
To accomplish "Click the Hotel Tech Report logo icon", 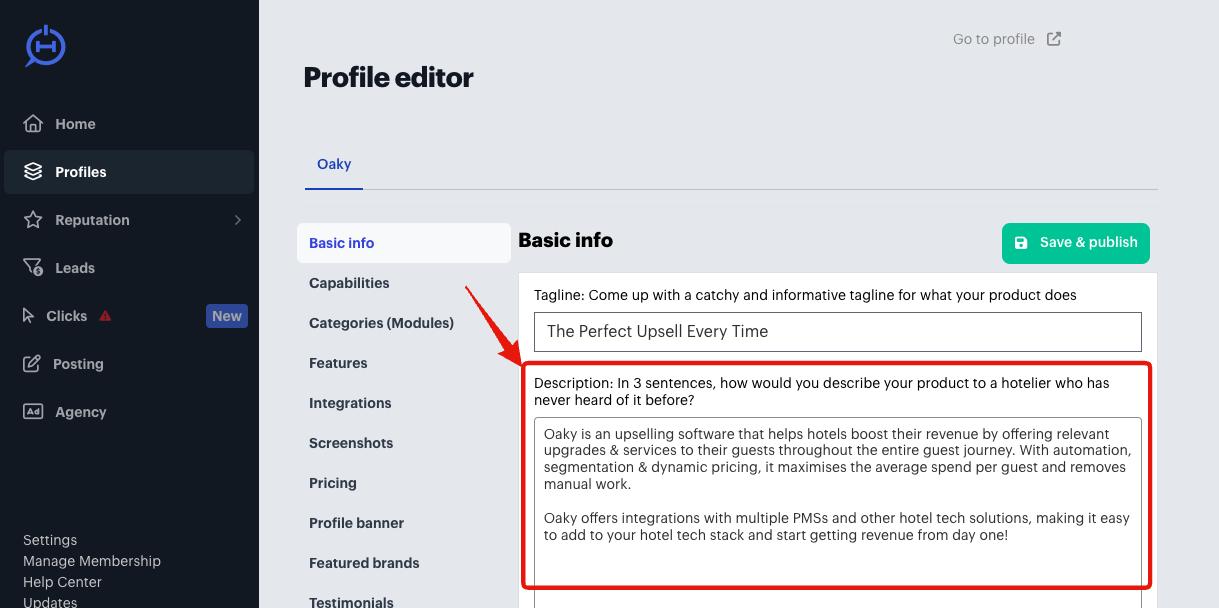I will click(45, 47).
